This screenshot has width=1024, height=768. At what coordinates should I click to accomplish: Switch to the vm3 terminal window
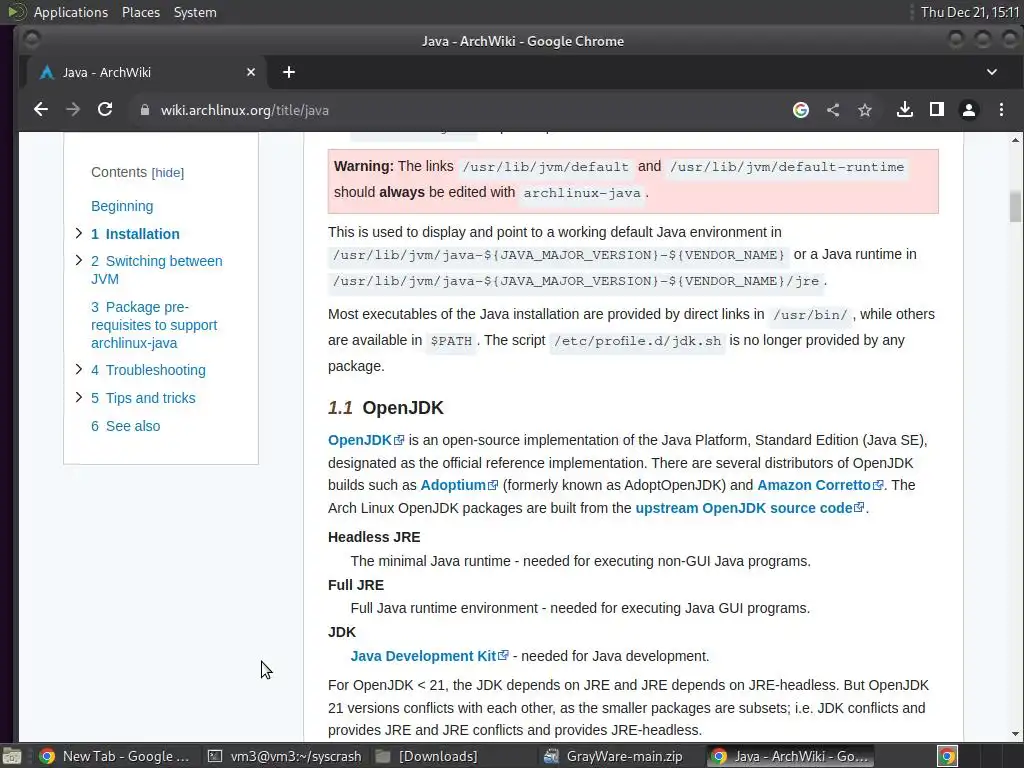click(x=285, y=756)
